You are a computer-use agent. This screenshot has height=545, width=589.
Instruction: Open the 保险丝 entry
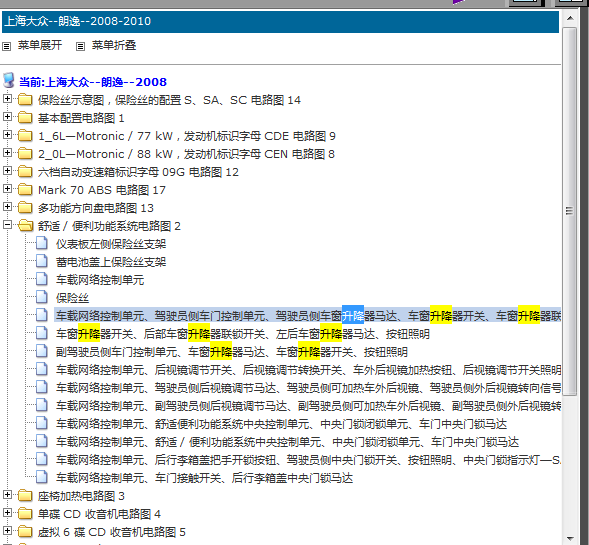pyautogui.click(x=72, y=298)
